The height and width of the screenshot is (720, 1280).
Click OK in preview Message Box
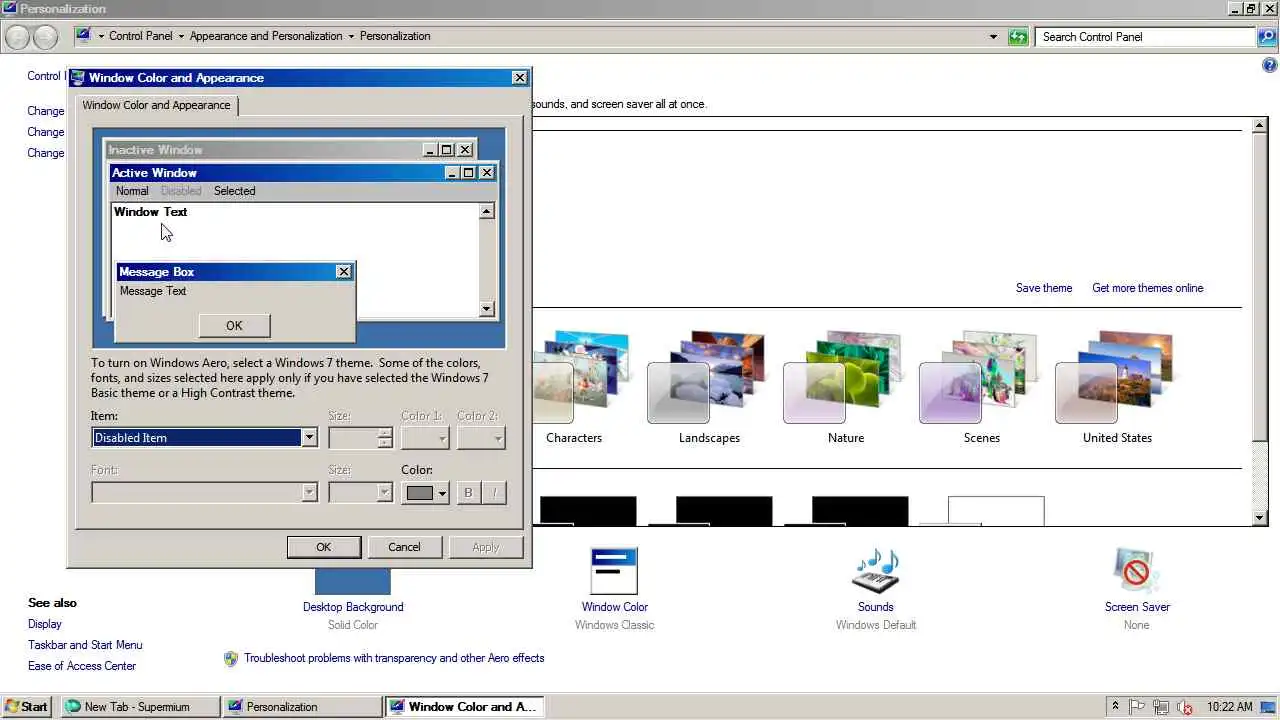(x=234, y=325)
